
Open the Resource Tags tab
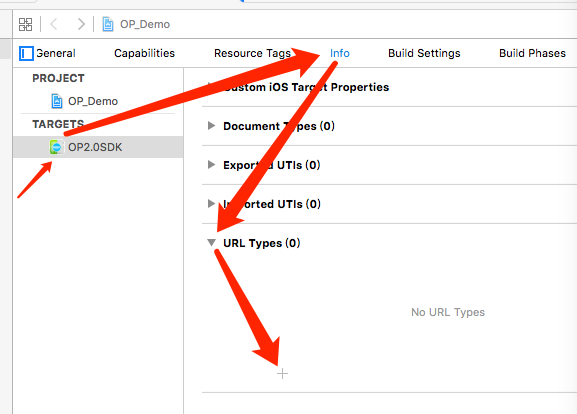coord(252,53)
